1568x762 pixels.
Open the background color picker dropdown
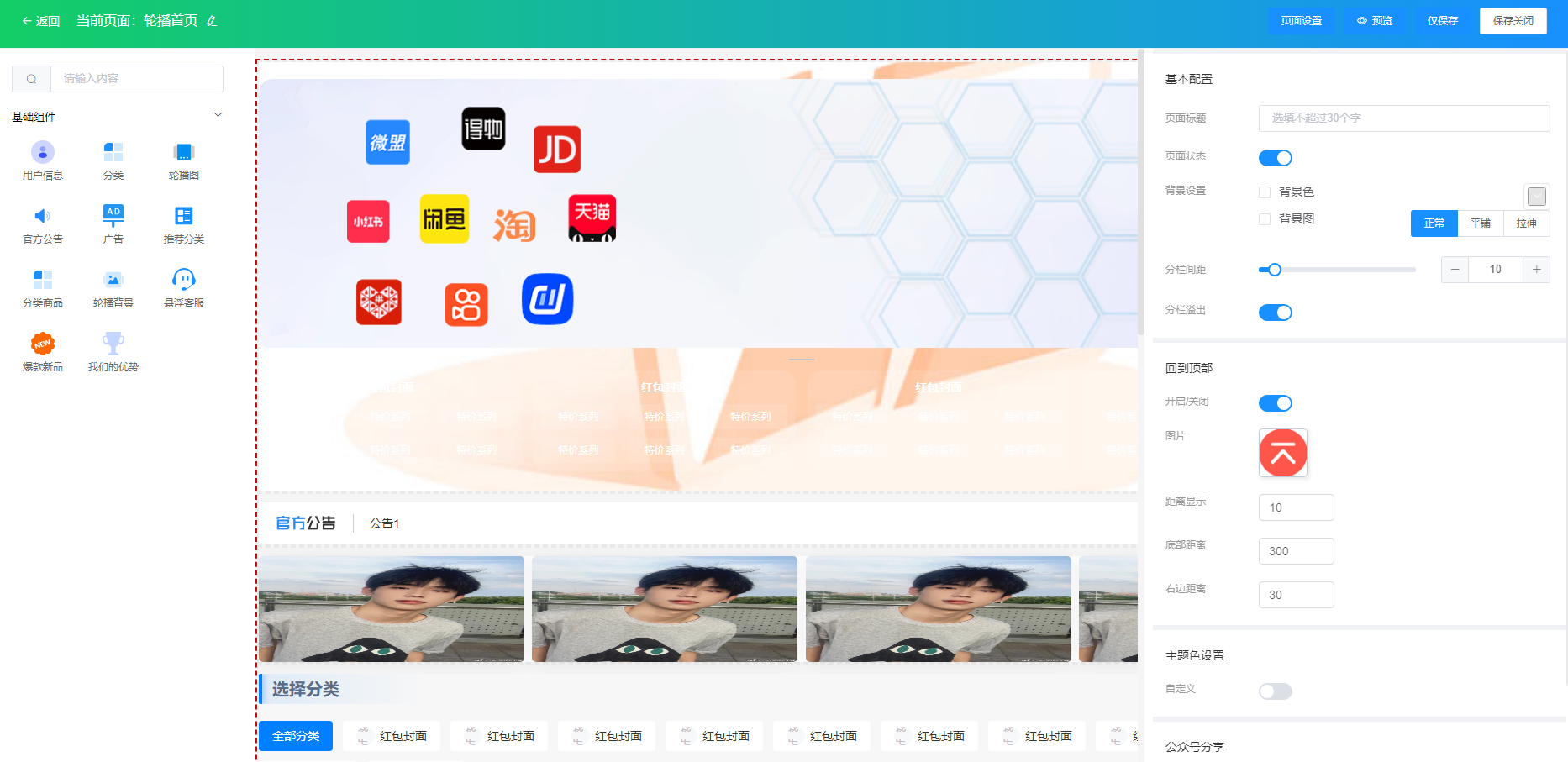coord(1536,197)
